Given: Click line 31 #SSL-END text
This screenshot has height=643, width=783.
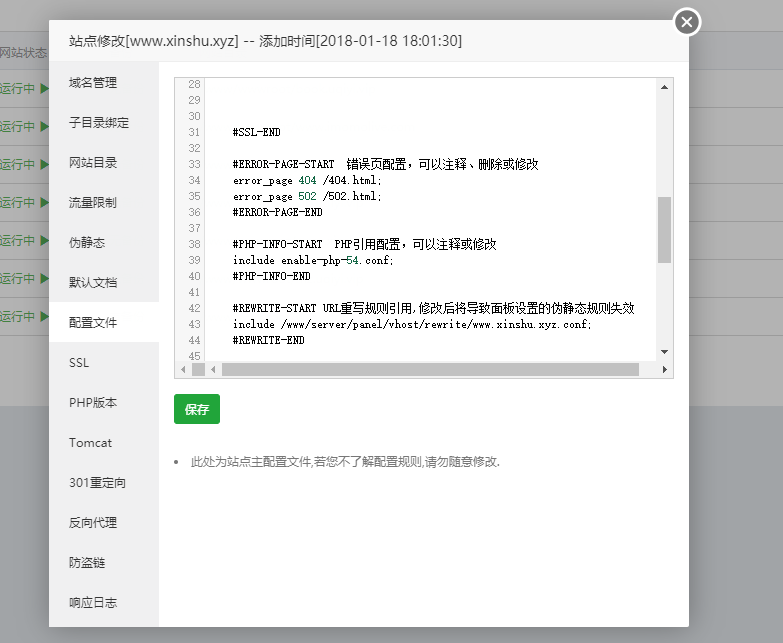Looking at the screenshot, I should click(x=257, y=132).
